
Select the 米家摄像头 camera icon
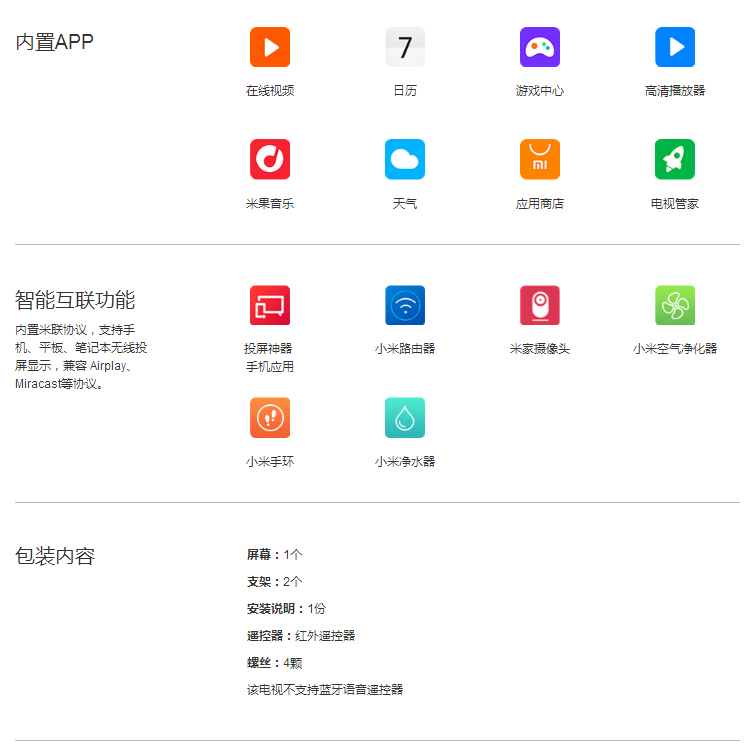click(x=540, y=305)
